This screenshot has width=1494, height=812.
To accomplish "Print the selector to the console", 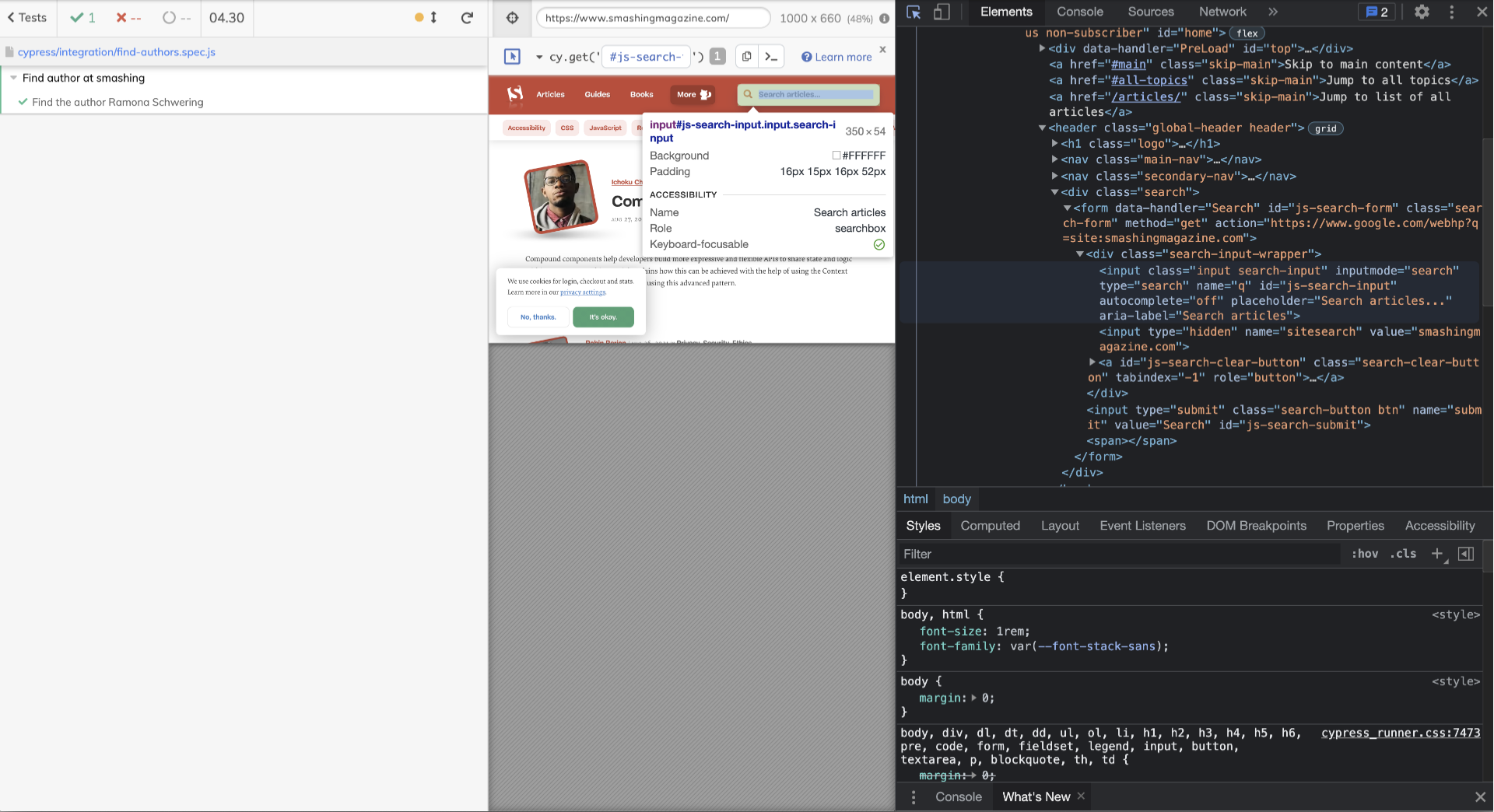I will [x=771, y=56].
